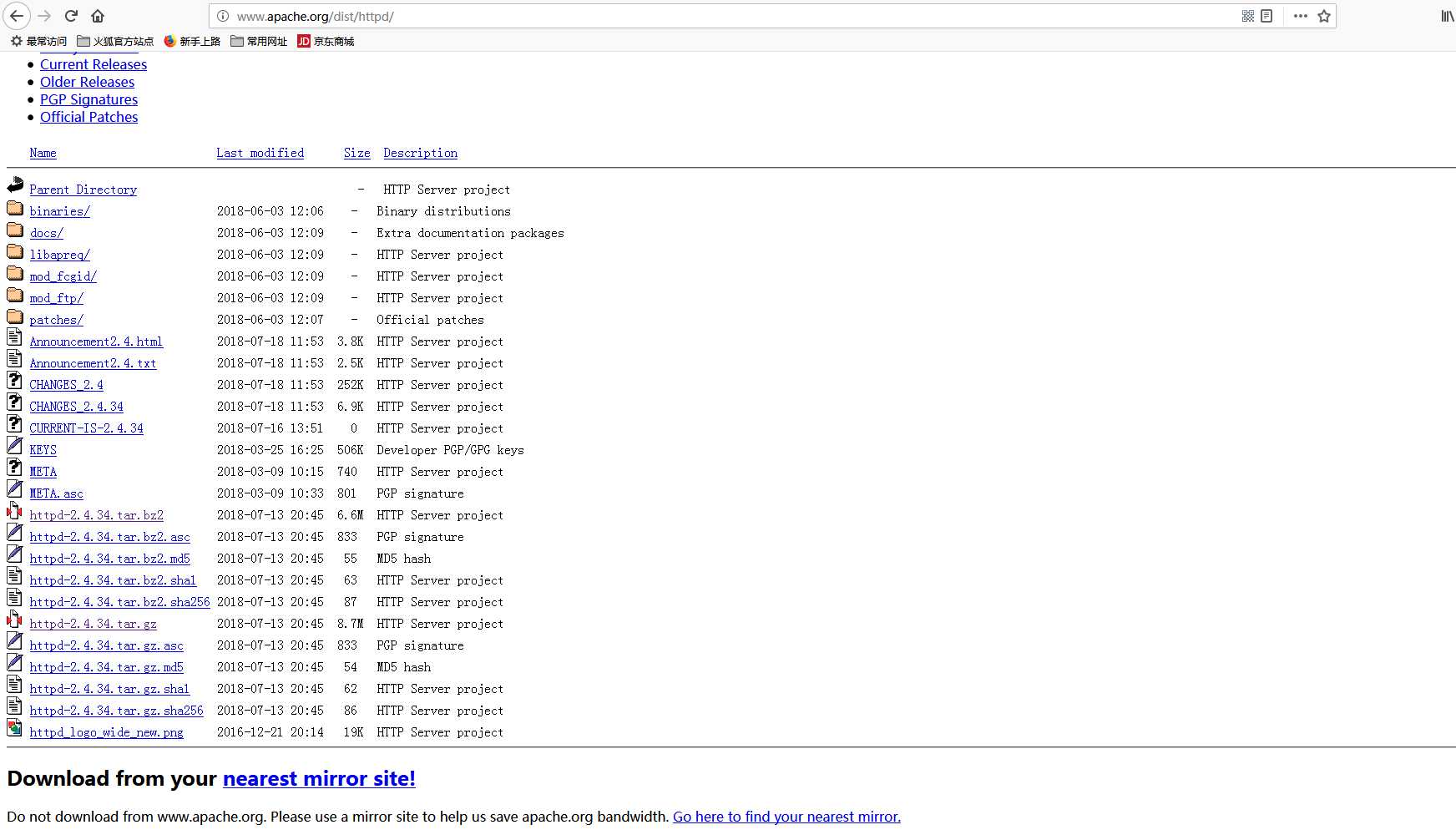Click the folder icon next to docs/

click(x=15, y=230)
